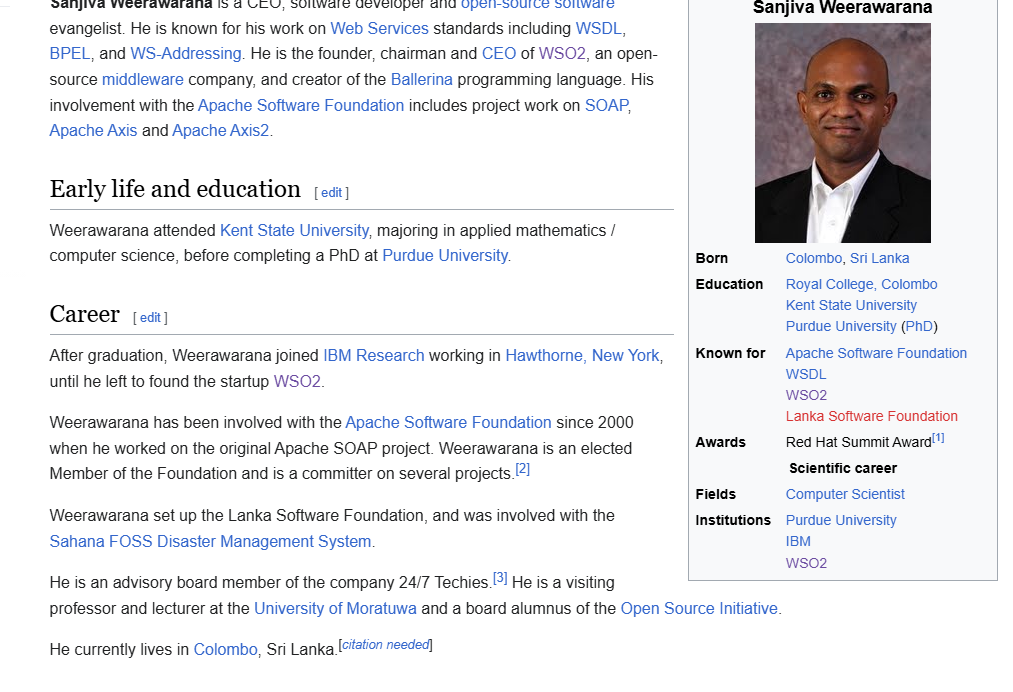Open WSO2 link in Institutions row
This screenshot has width=1013, height=692.
[806, 563]
